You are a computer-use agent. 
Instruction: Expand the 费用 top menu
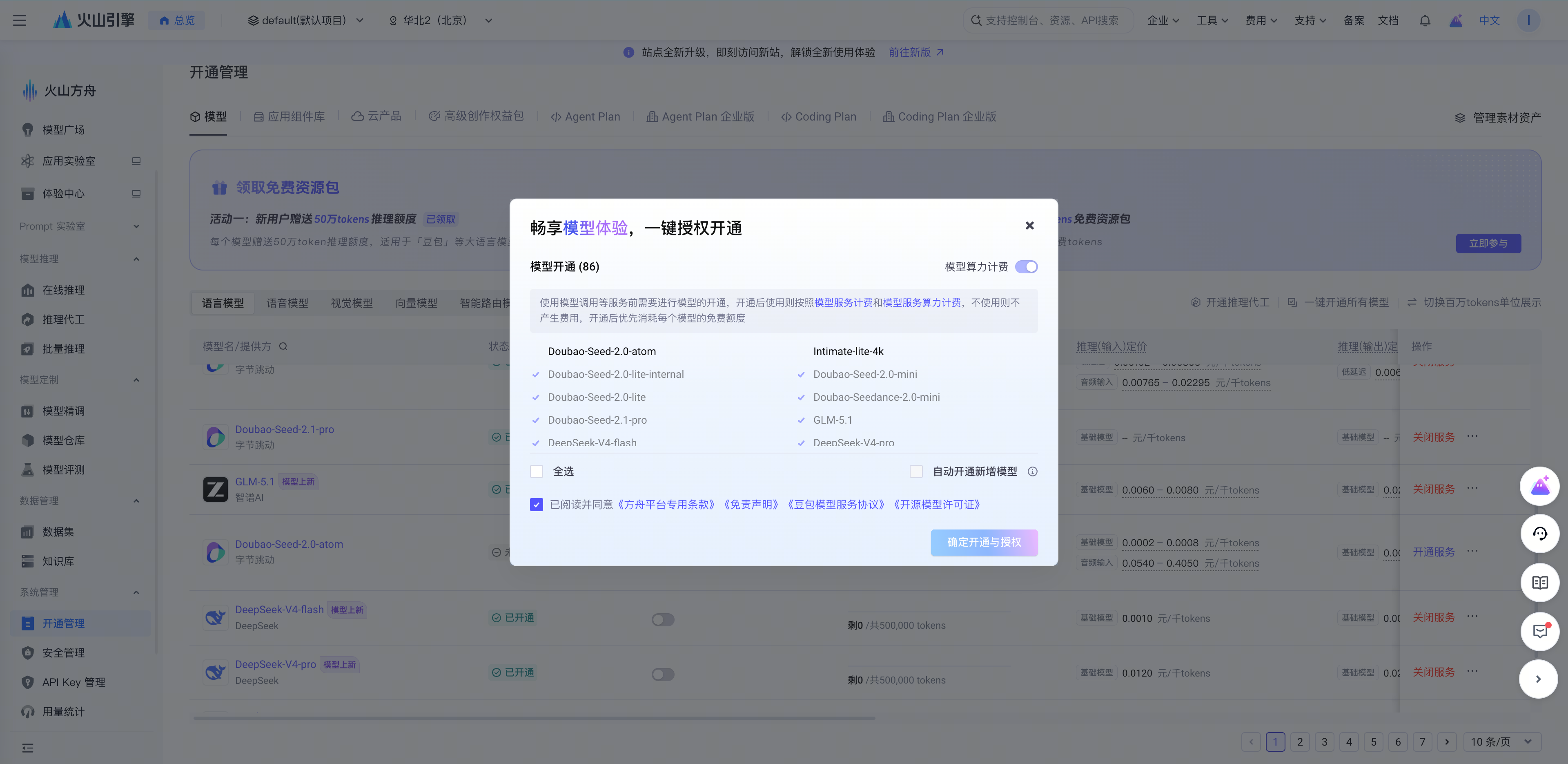[x=1261, y=20]
